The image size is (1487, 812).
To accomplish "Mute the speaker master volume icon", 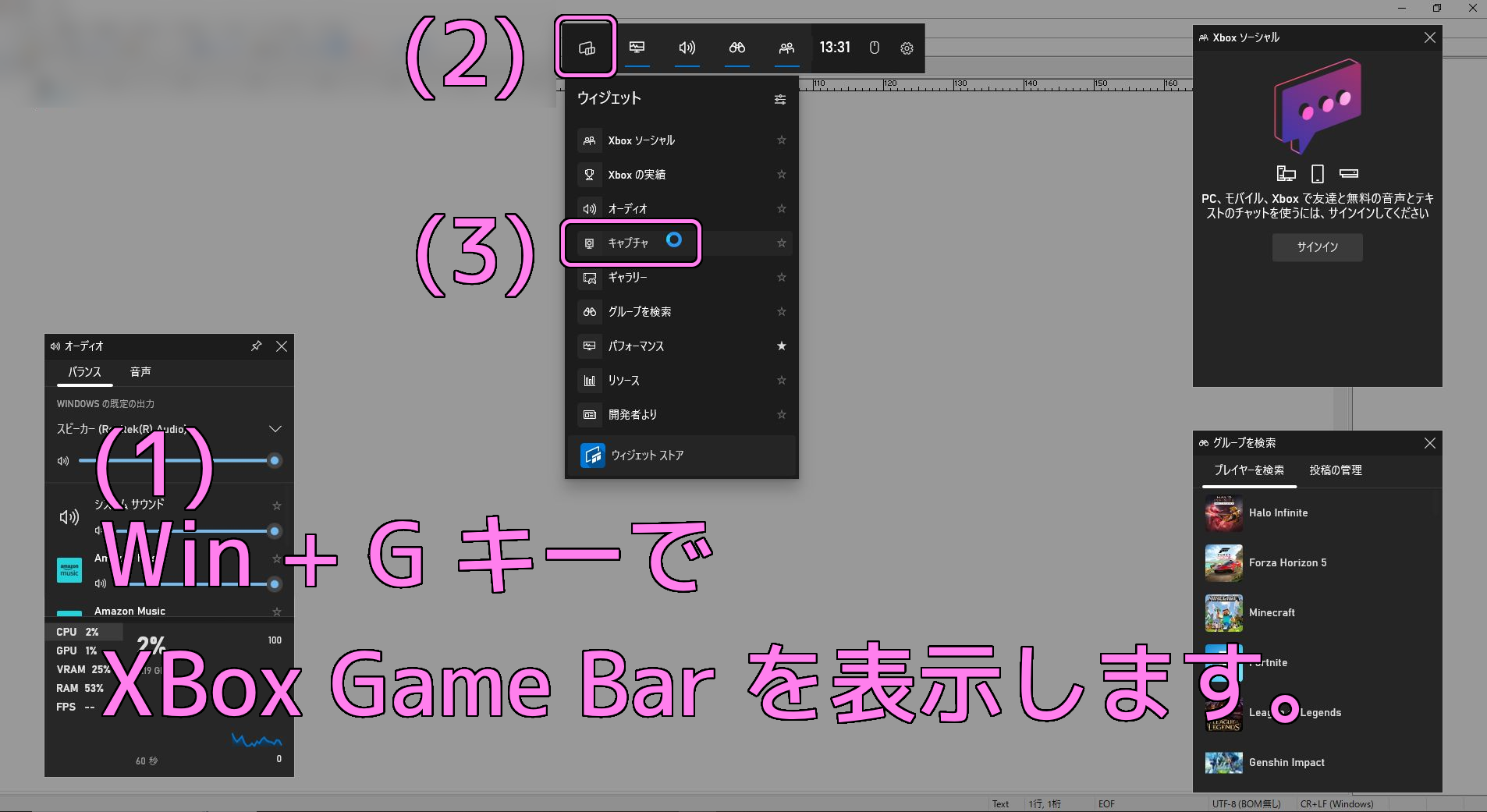I will coord(63,461).
